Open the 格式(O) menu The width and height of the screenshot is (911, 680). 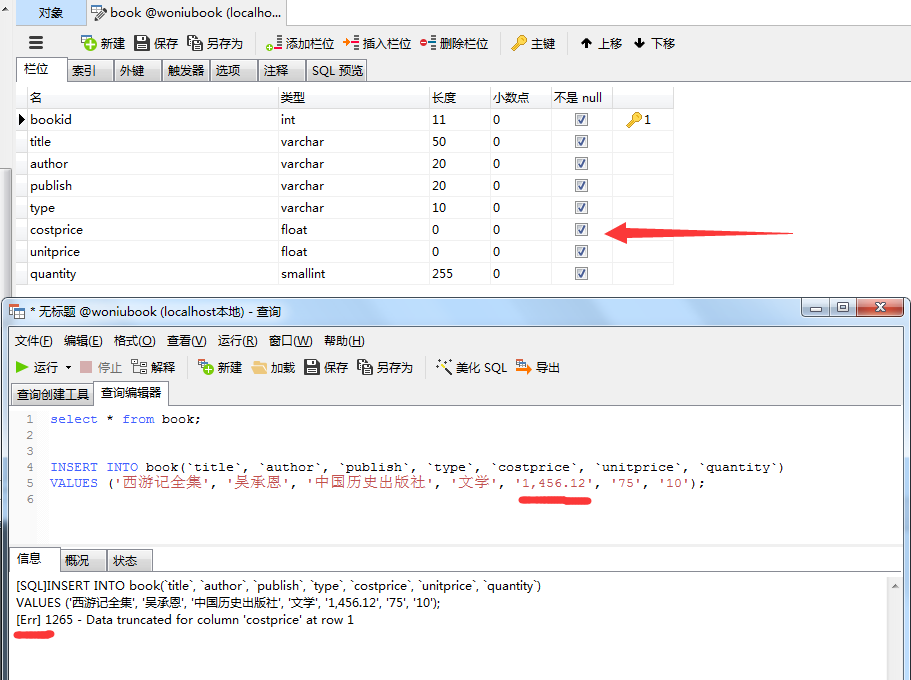tap(134, 341)
